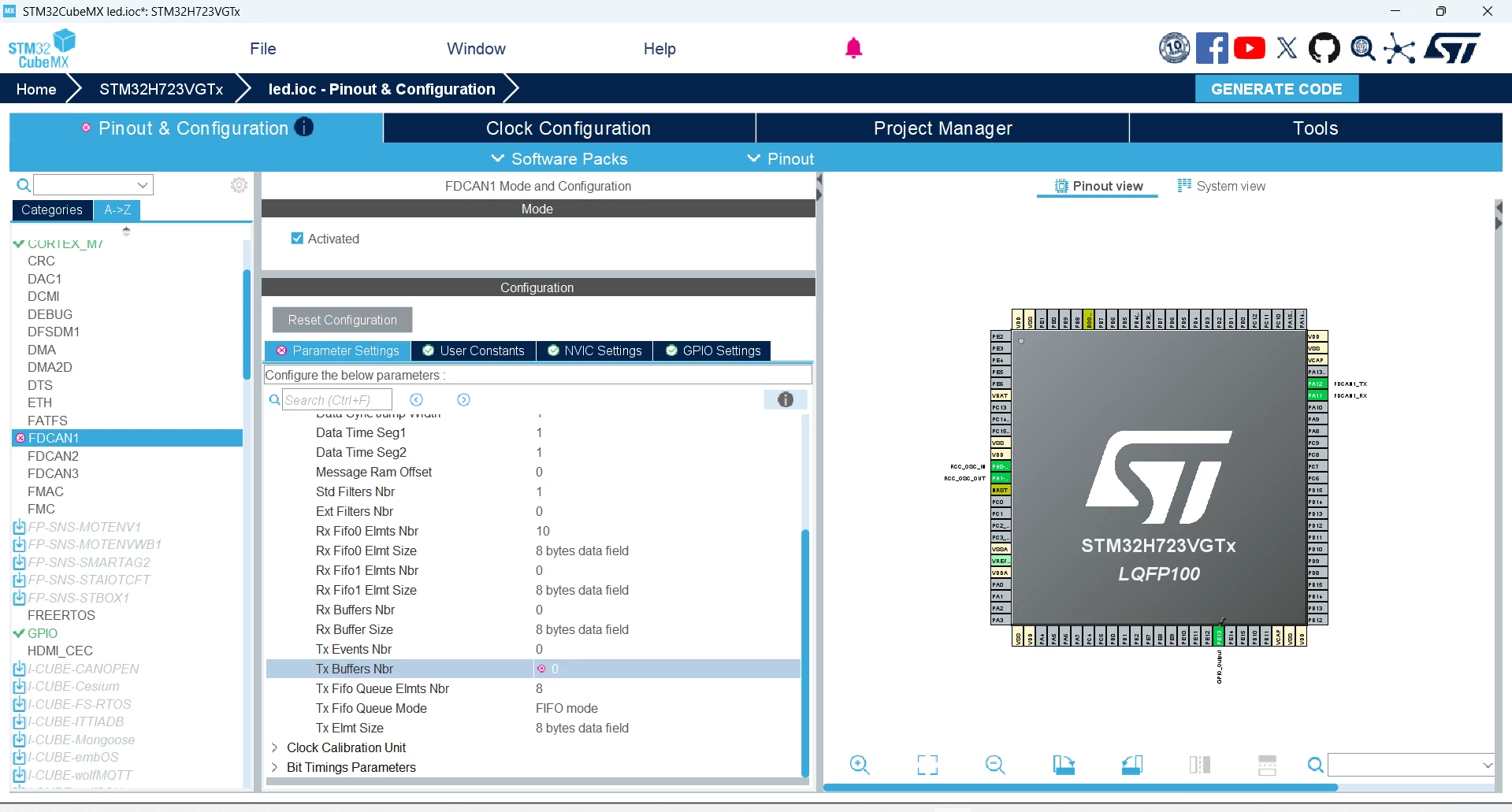Expand Clock Calibration Unit section

tap(274, 747)
